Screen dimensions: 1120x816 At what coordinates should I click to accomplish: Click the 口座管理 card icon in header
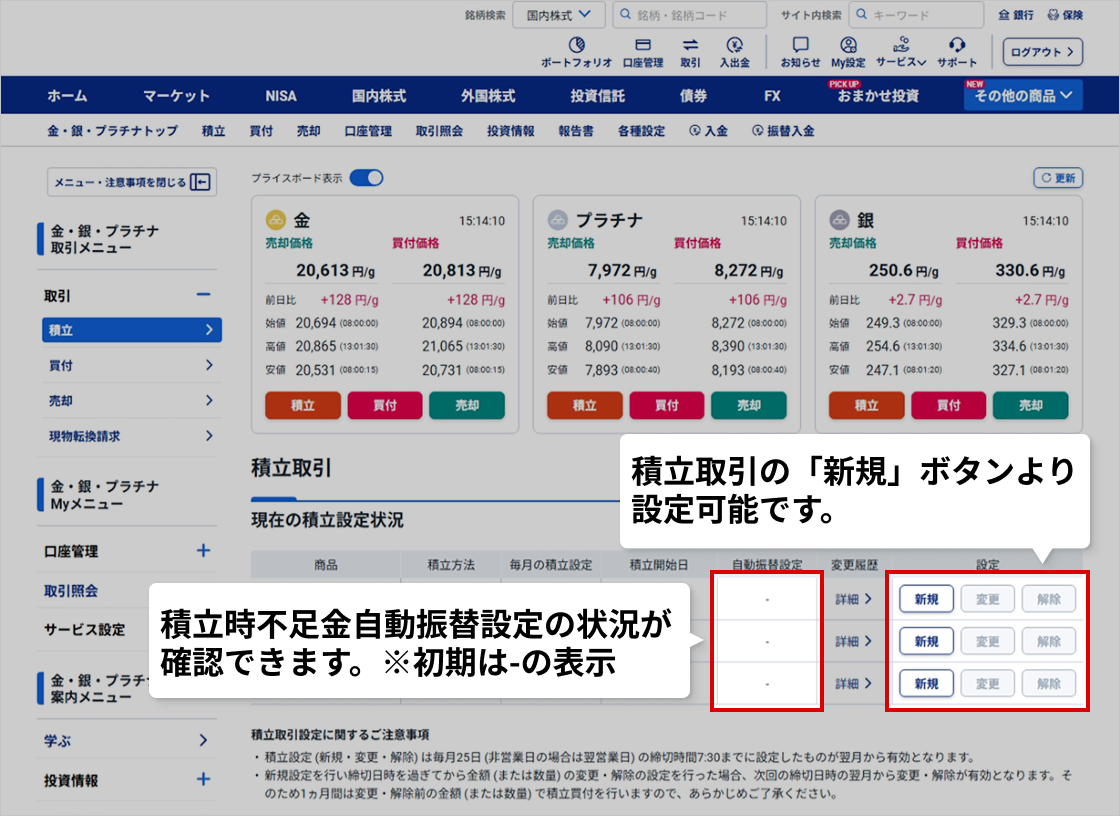643,45
